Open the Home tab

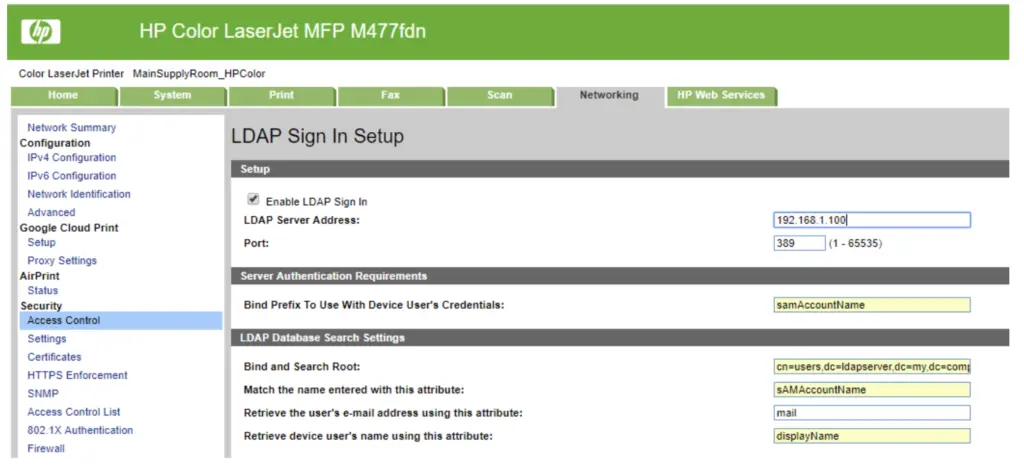63,96
